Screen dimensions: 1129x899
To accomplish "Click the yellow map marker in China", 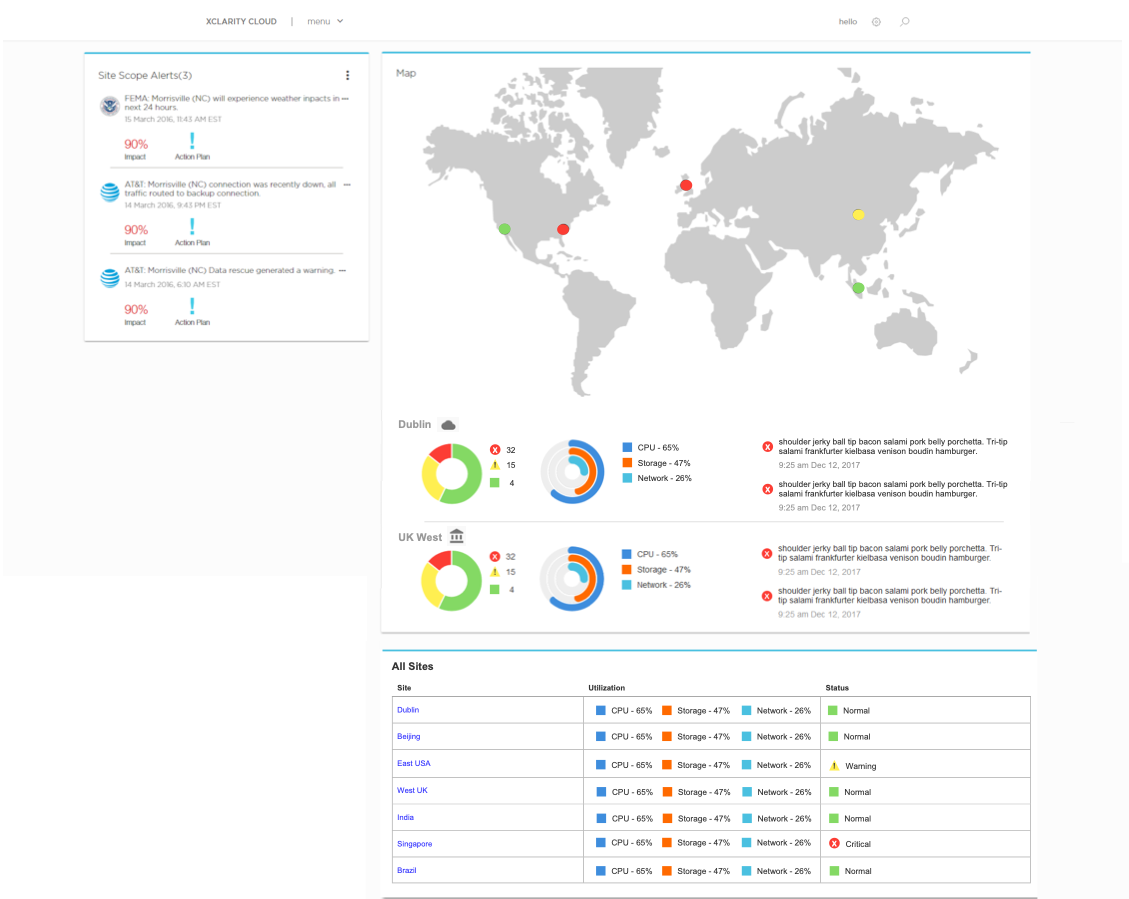I will [x=858, y=215].
